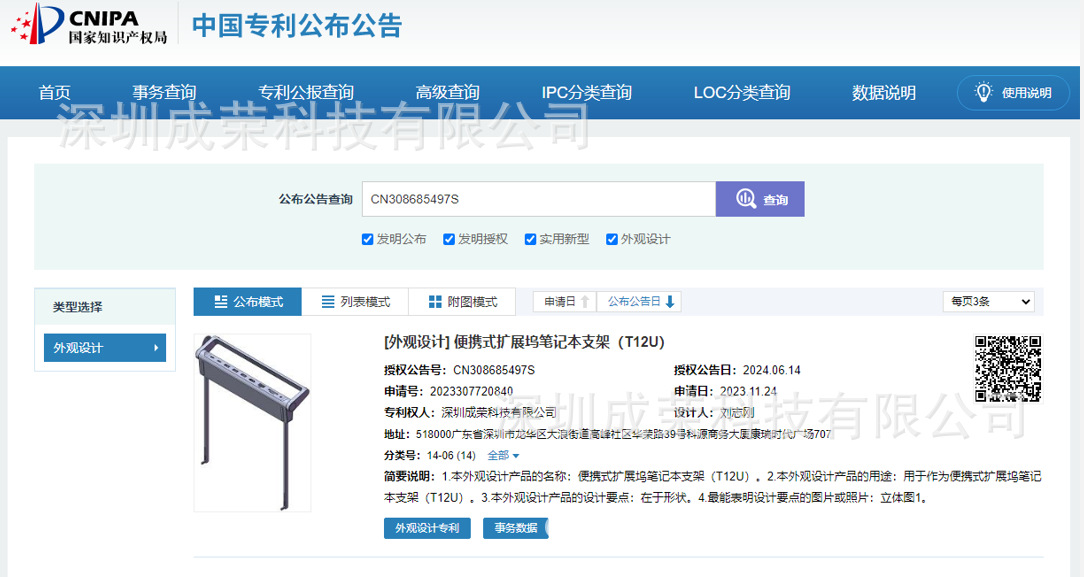Viewport: 1084px width, 577px height.
Task: Switch to 列表模式 view tab
Action: pyautogui.click(x=355, y=302)
